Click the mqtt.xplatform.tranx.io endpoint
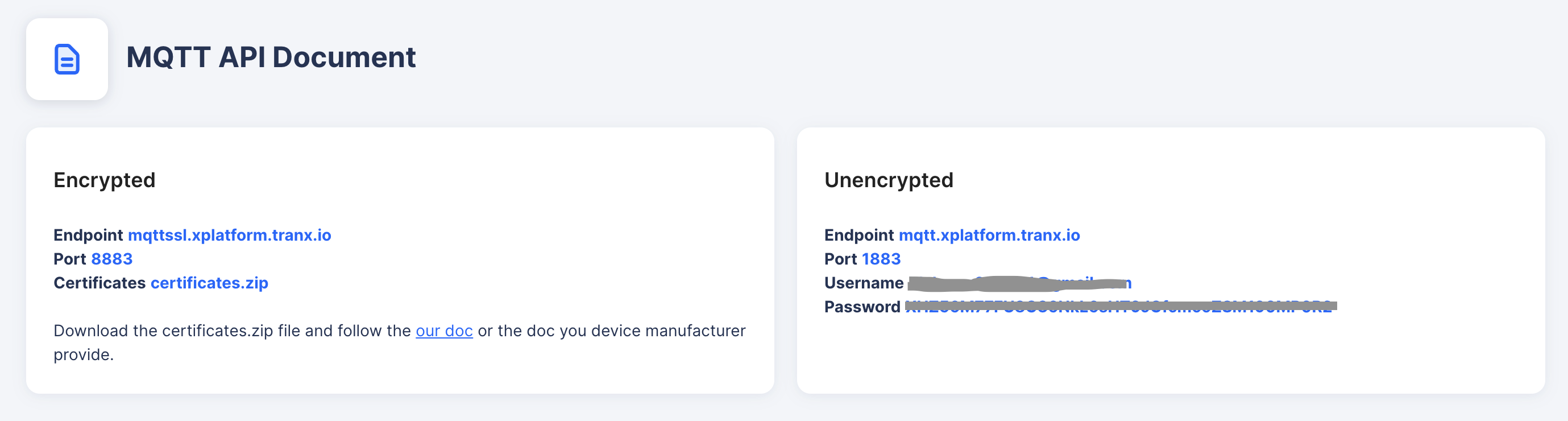Viewport: 1568px width, 421px height. pyautogui.click(x=989, y=235)
